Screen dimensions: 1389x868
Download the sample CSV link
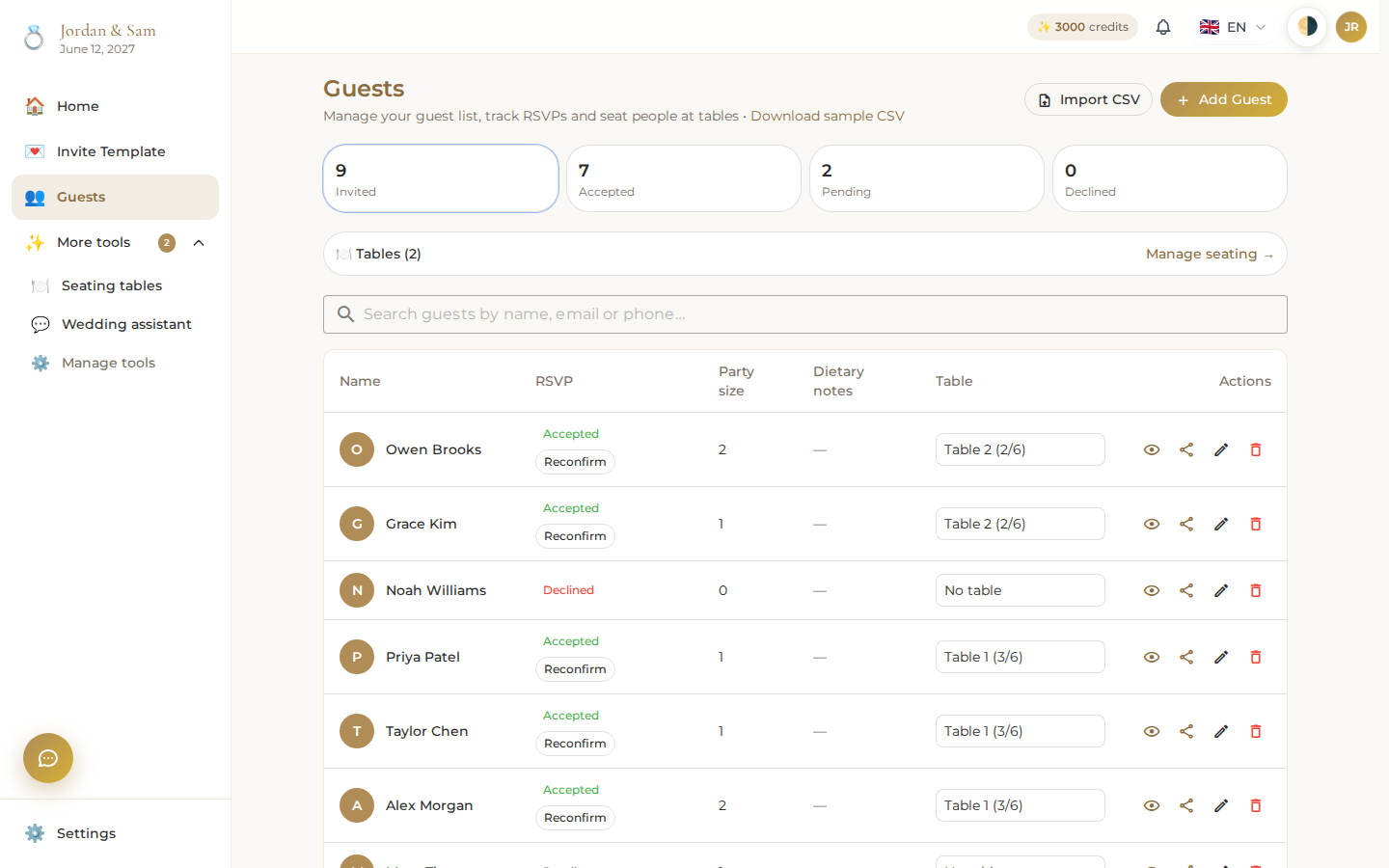tap(828, 116)
